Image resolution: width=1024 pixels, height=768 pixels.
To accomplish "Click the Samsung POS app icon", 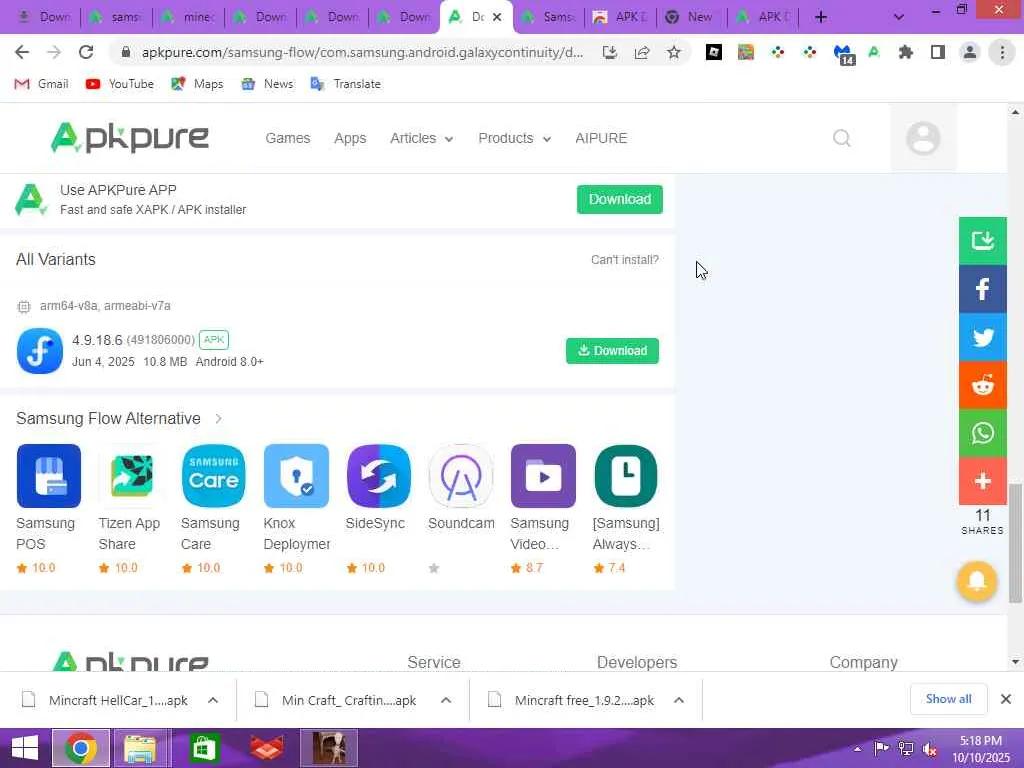I will 49,476.
